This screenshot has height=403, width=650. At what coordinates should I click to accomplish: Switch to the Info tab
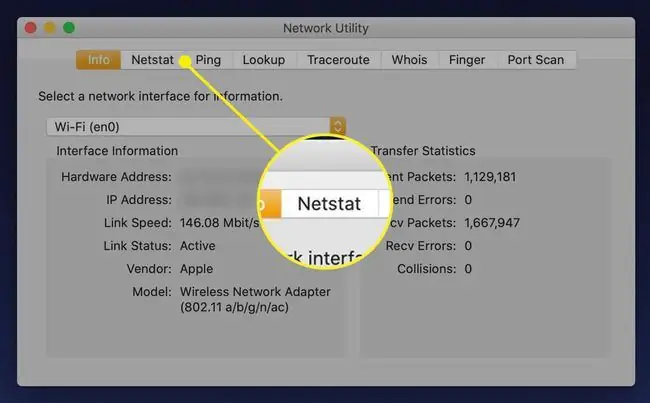click(99, 60)
